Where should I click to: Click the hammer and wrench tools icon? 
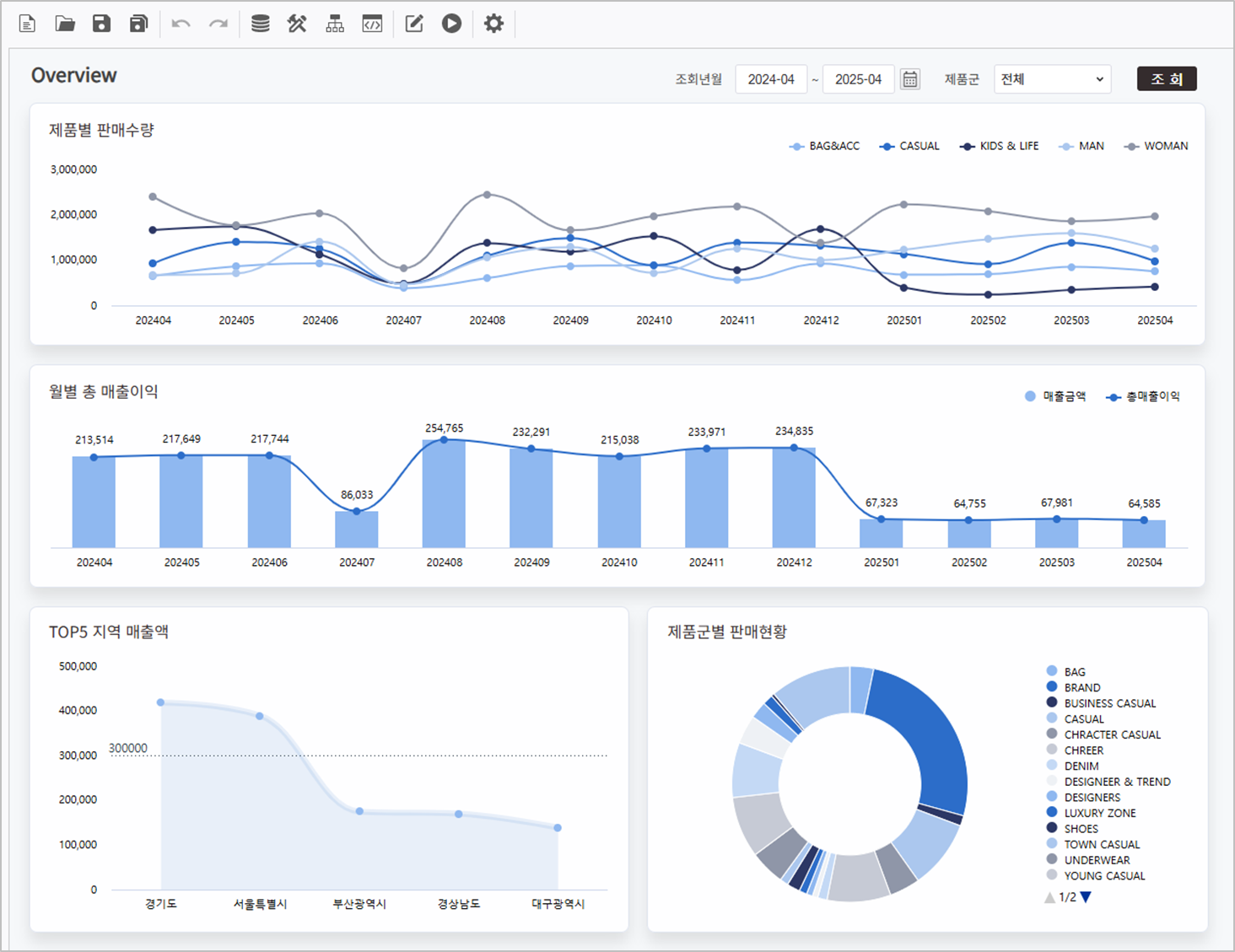pyautogui.click(x=297, y=24)
